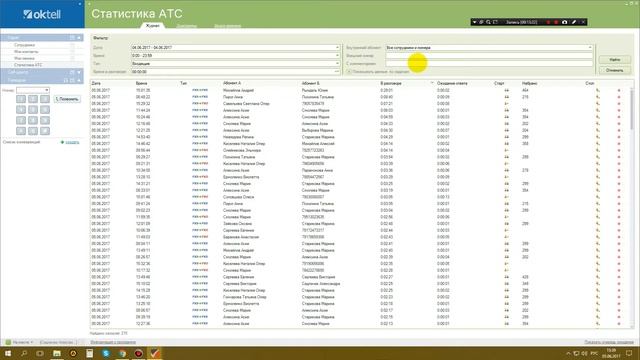
Task: Sort by the В разговоре column header
Action: 391,83
